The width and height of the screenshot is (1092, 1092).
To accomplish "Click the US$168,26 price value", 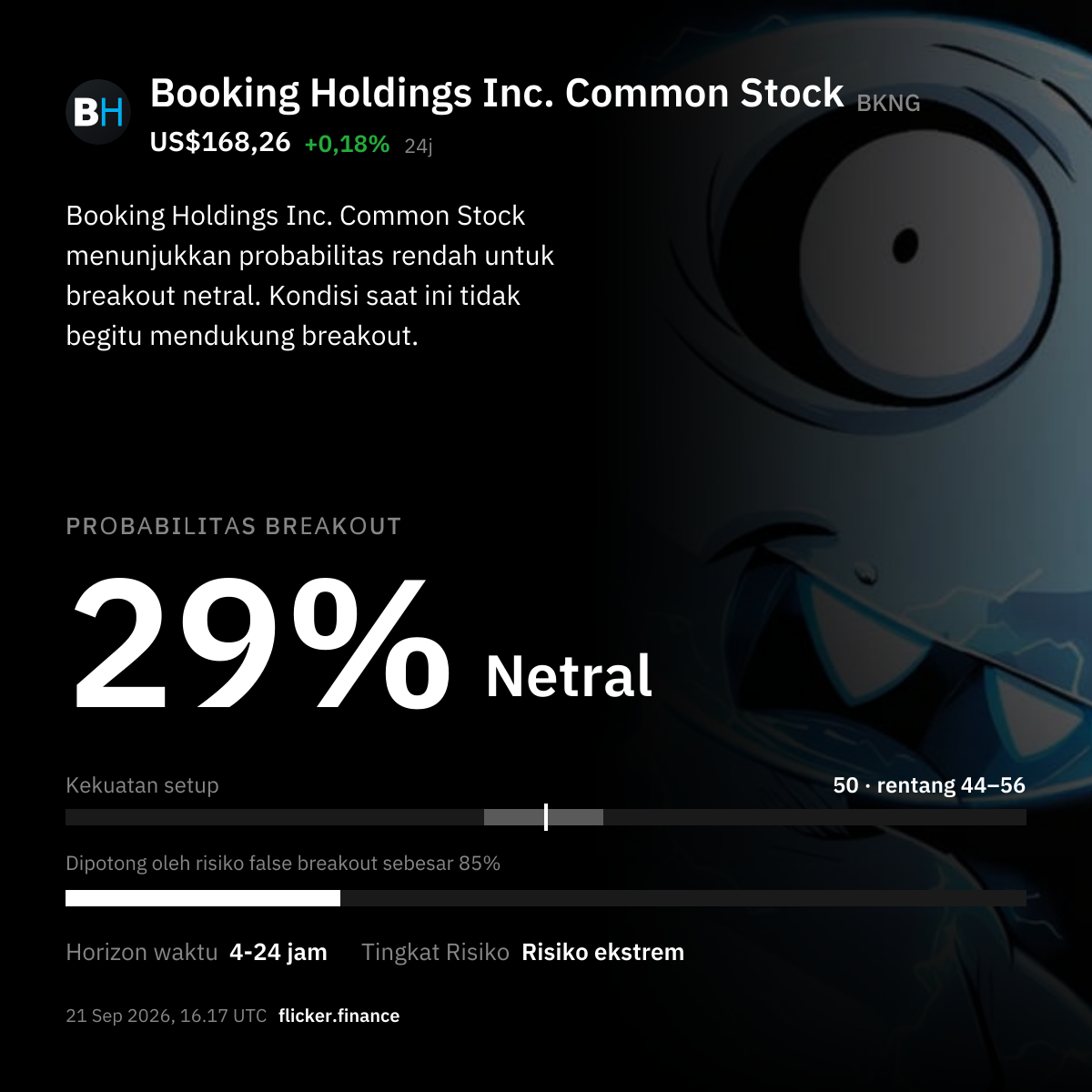I will 220,142.
